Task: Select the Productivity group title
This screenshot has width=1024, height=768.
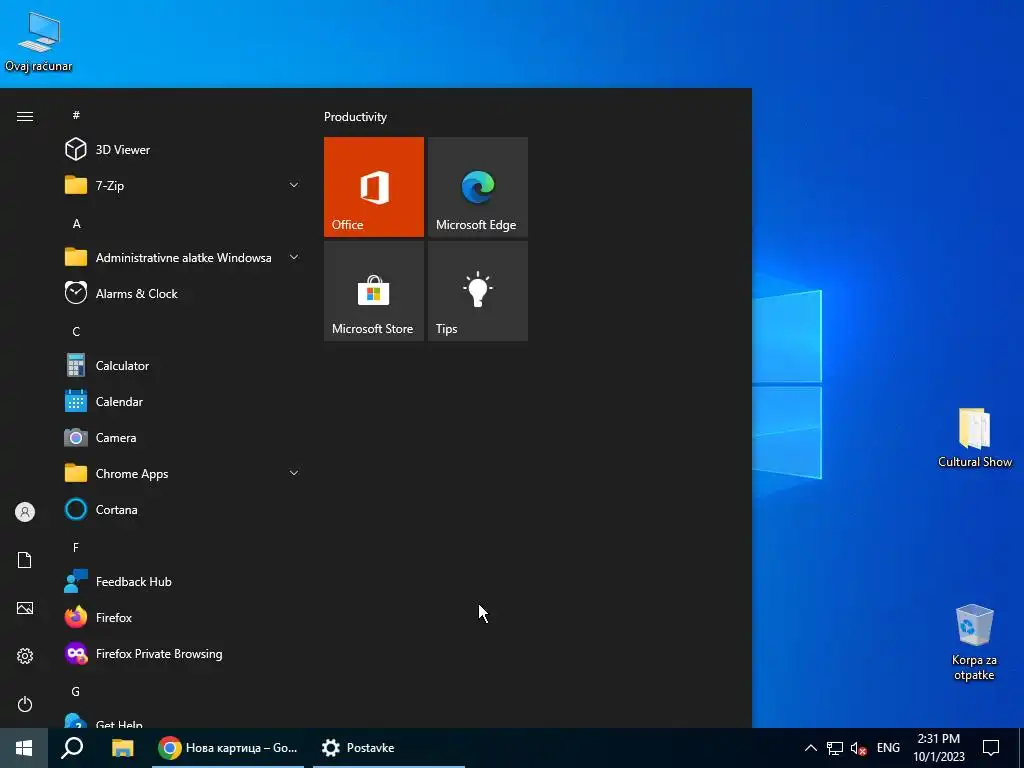Action: pyautogui.click(x=355, y=117)
